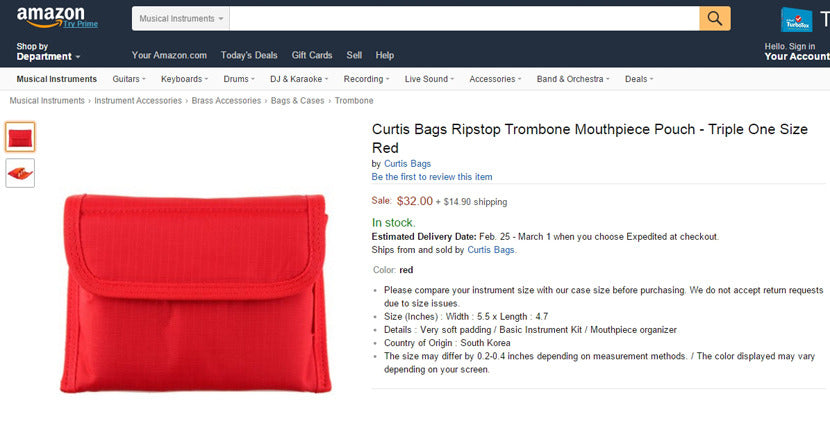
Task: Open Hello, Sign in Your Account
Action: click(x=796, y=52)
